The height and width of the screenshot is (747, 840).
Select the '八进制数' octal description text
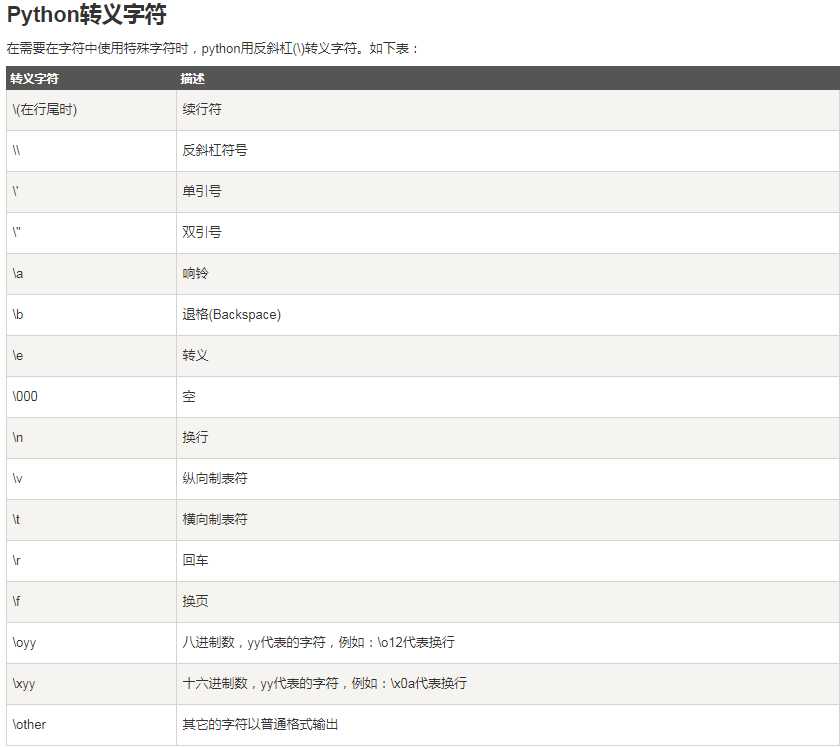(319, 642)
